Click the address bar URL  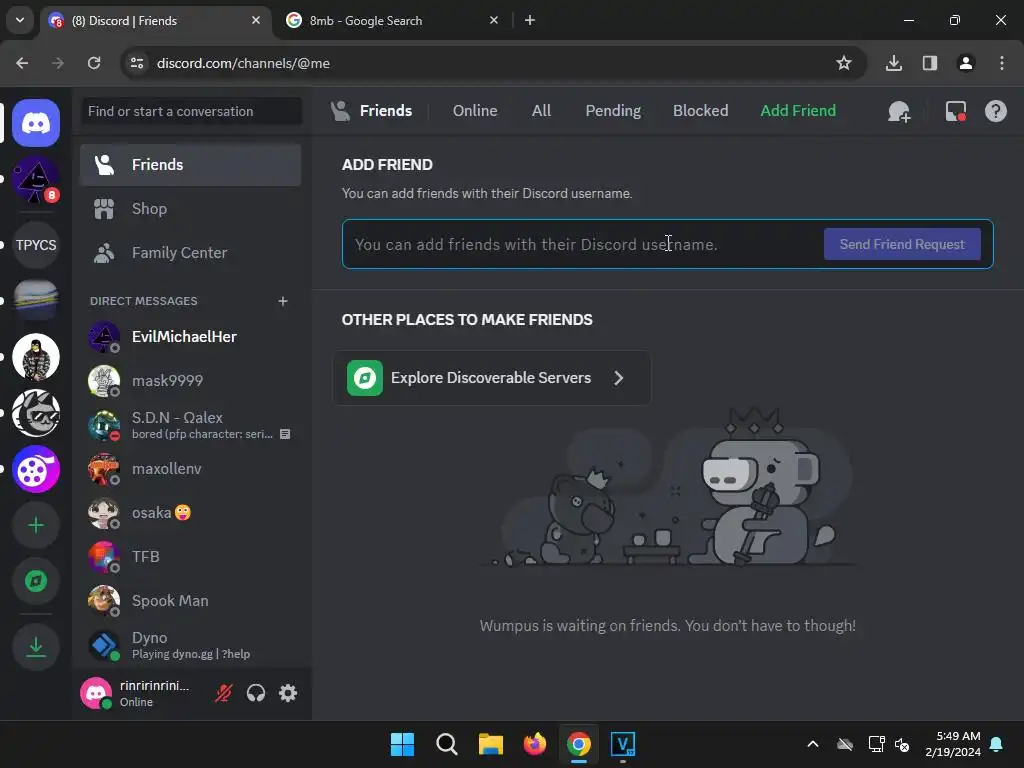pyautogui.click(x=243, y=63)
